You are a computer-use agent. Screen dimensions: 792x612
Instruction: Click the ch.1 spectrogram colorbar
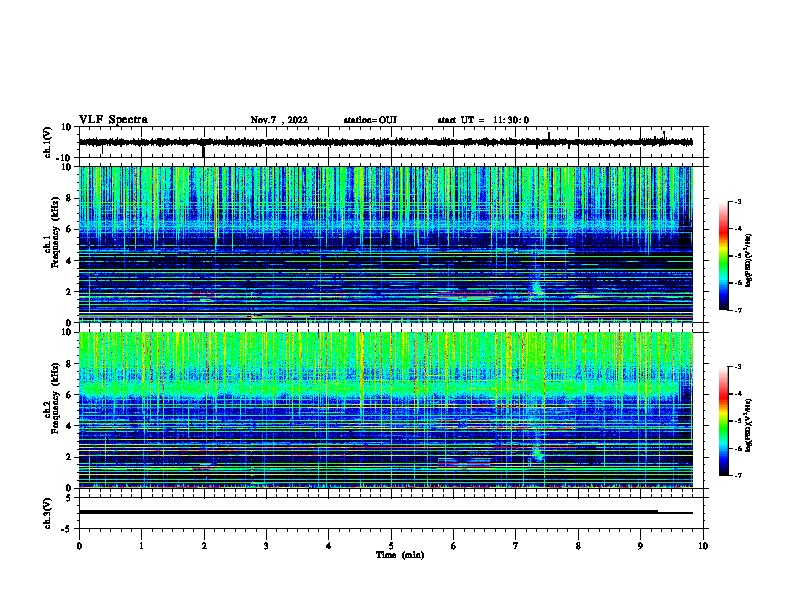(x=724, y=256)
